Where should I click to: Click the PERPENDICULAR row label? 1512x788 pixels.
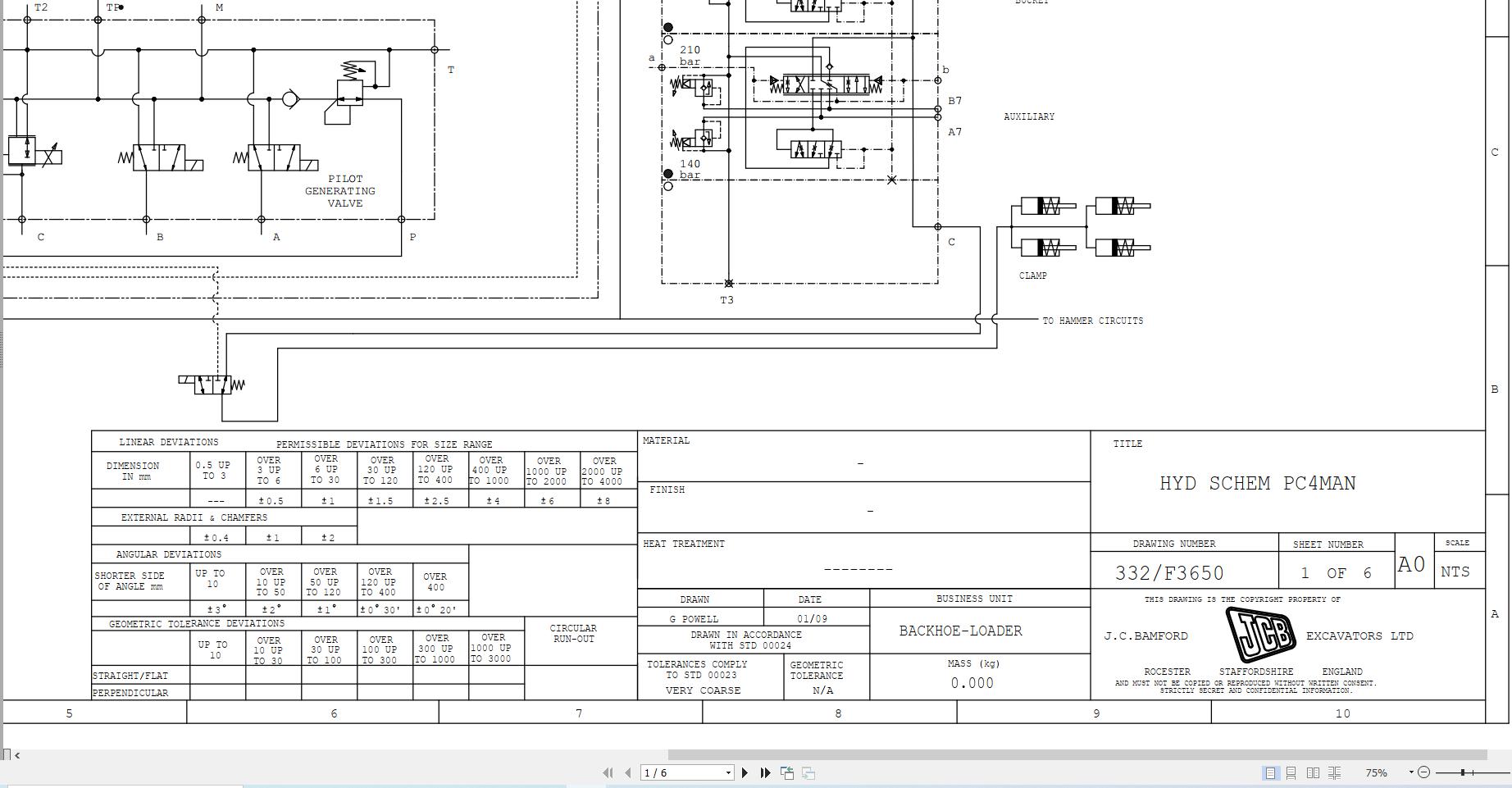(130, 693)
